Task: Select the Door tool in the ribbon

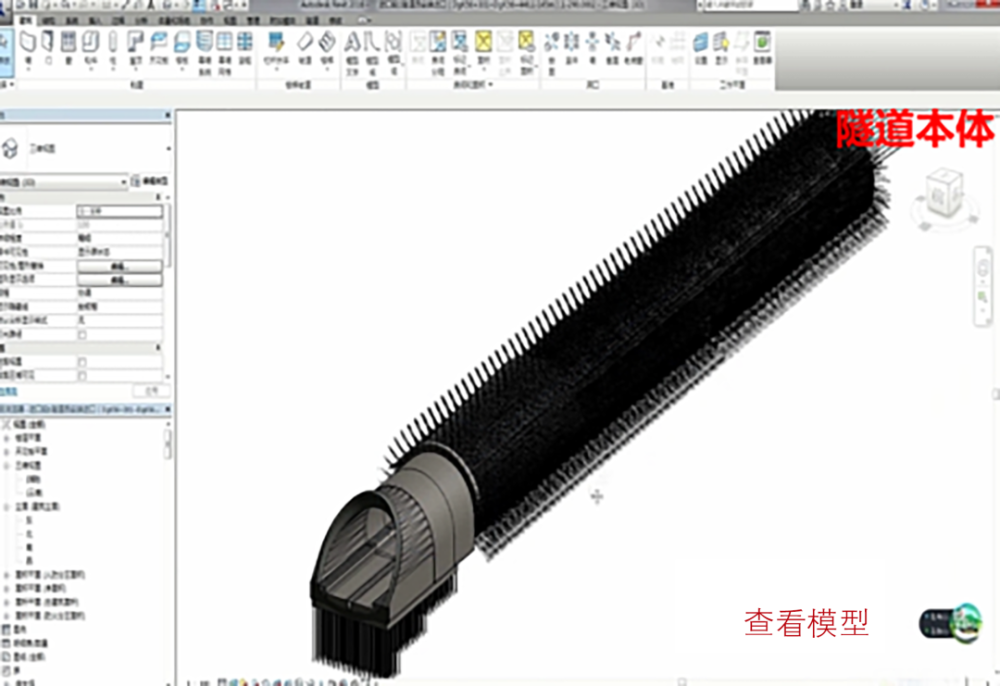Action: coord(48,47)
